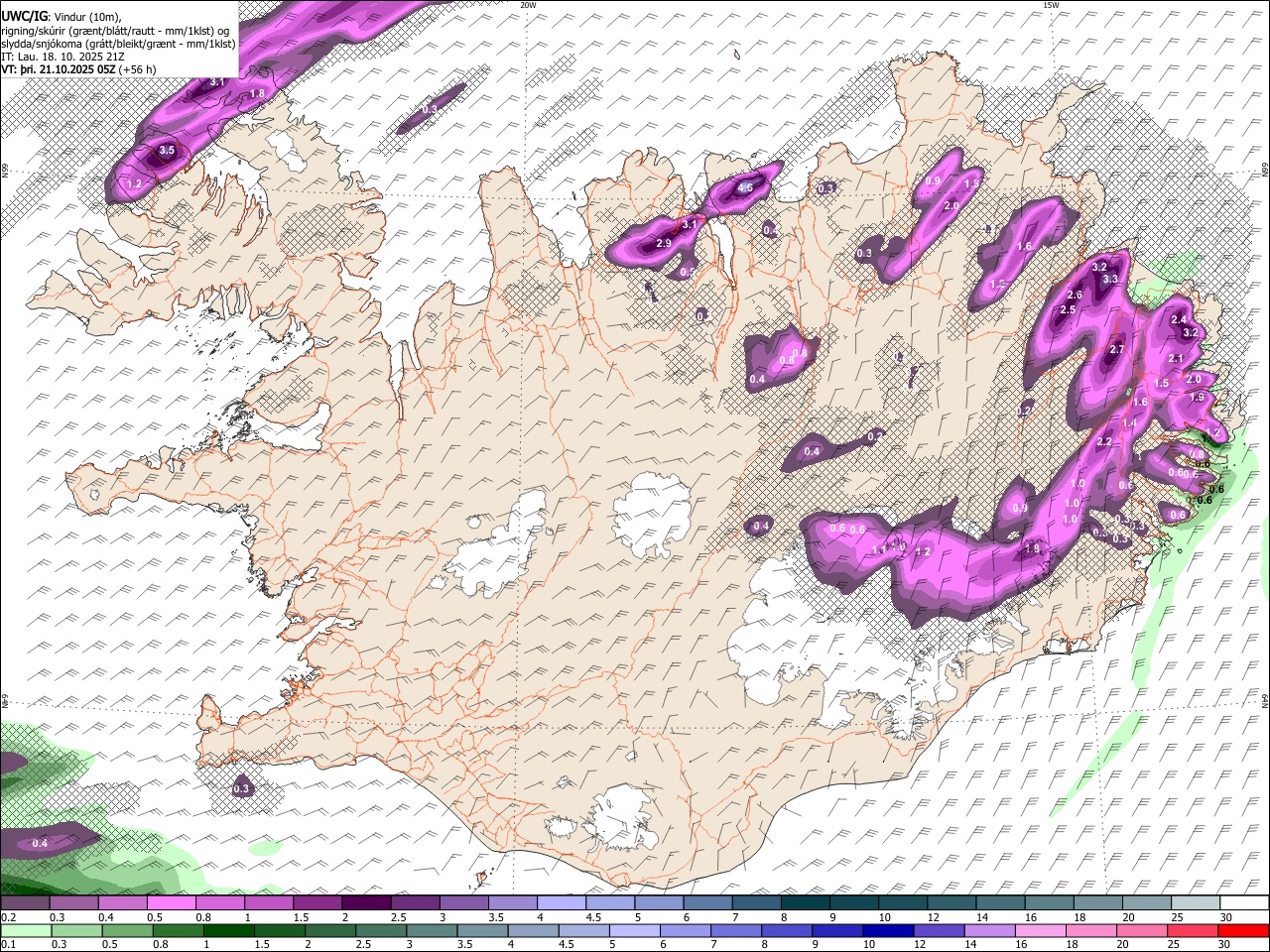Viewport: 1270px width, 952px height.
Task: Click the '0.2' label starting the snow scale
Action: tap(8, 917)
